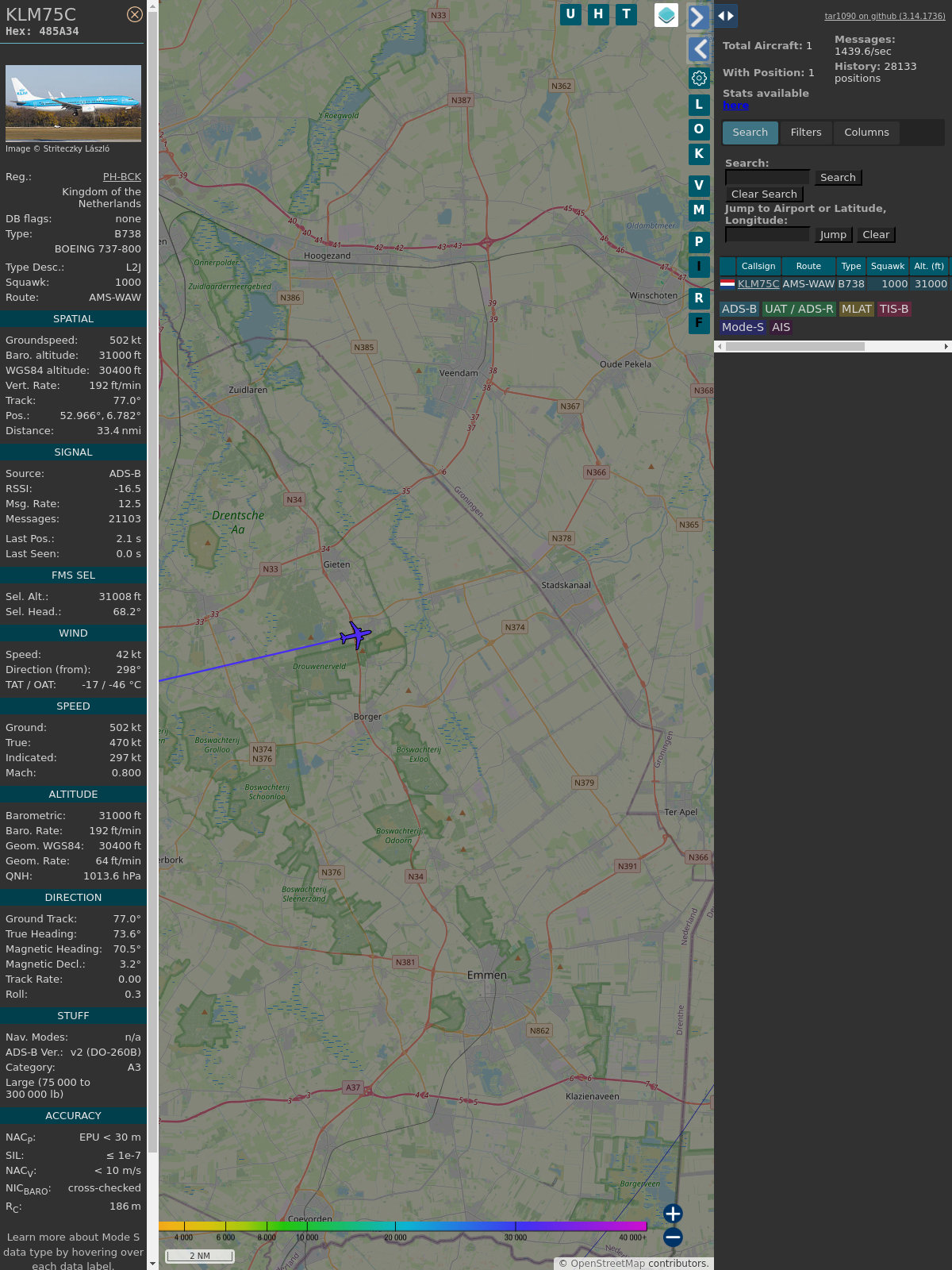Toggle the O map button
The height and width of the screenshot is (1270, 952).
[699, 129]
